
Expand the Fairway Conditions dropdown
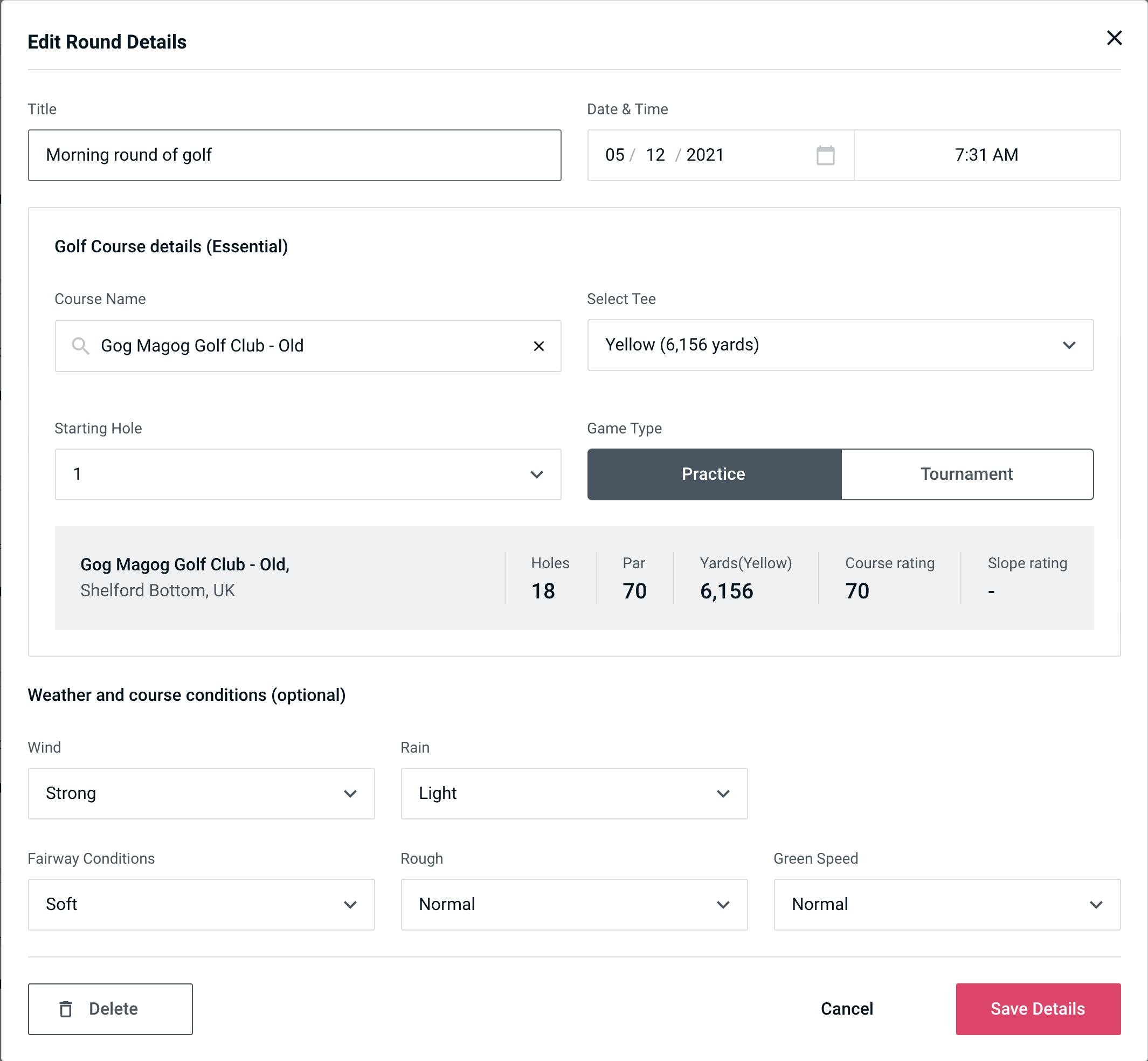tap(201, 904)
